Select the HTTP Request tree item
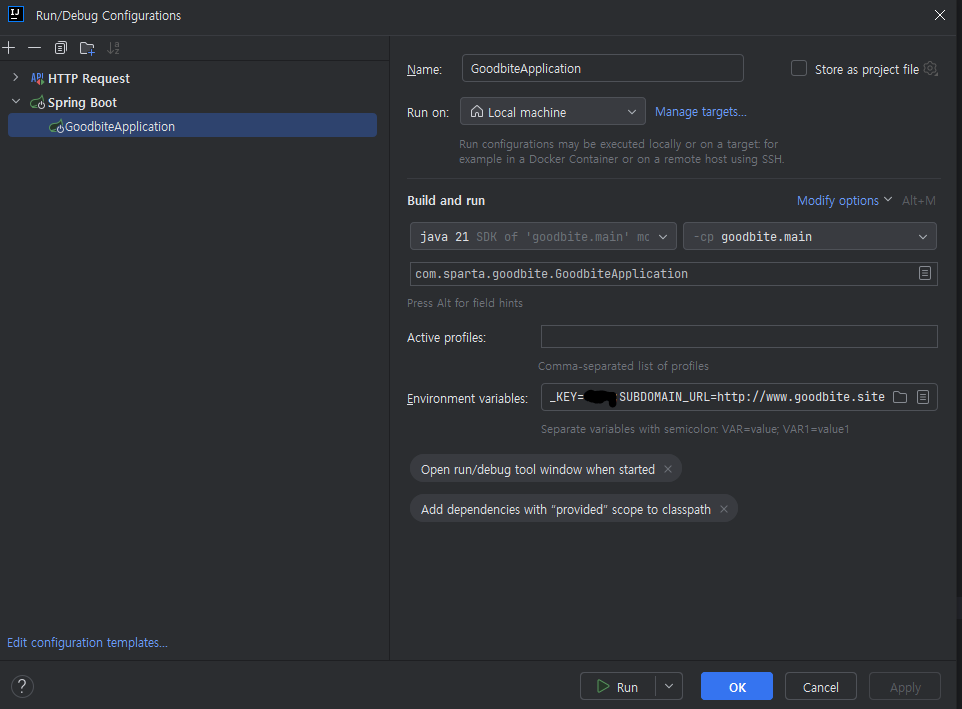The width and height of the screenshot is (962, 709). tap(89, 79)
